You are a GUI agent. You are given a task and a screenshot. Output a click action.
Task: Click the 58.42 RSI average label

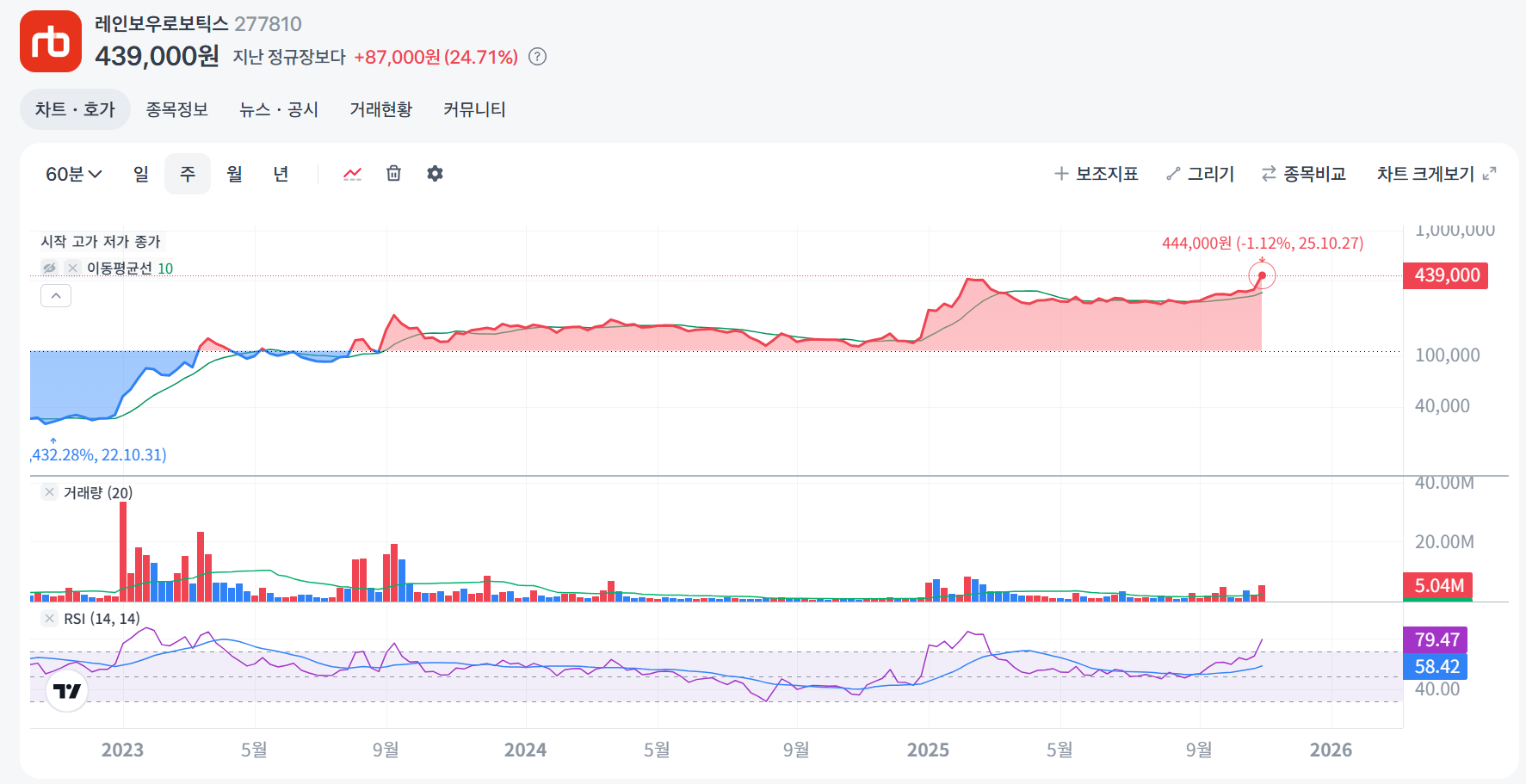pyautogui.click(x=1436, y=666)
